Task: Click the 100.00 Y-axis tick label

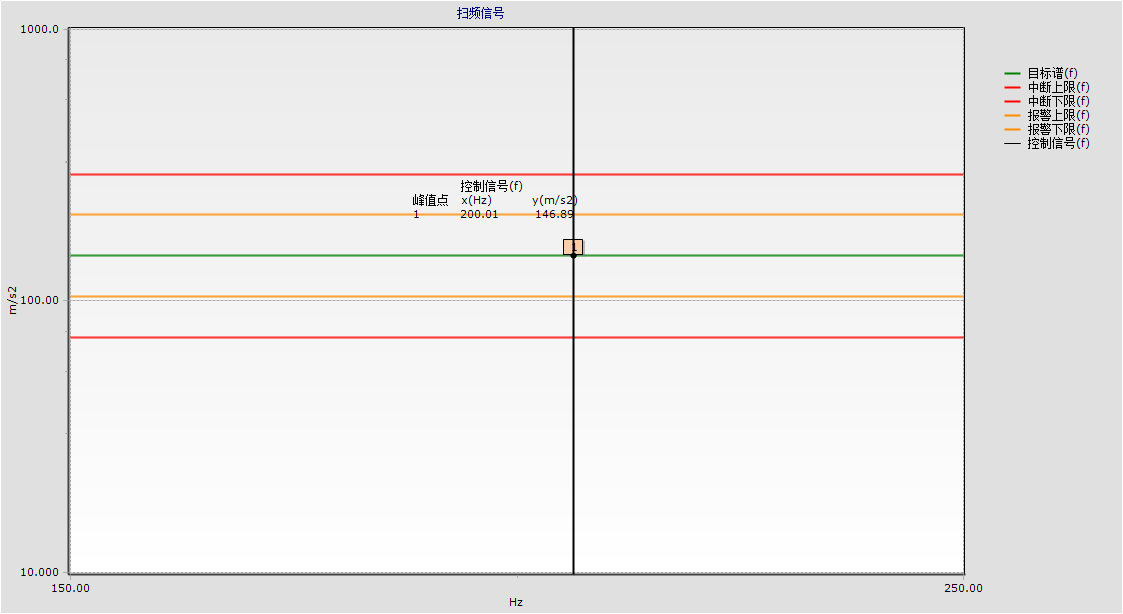Action: (x=41, y=300)
